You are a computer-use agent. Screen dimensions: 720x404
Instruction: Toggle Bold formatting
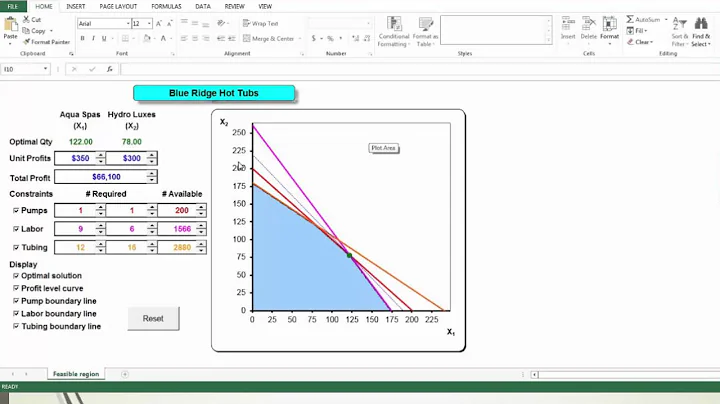83,39
